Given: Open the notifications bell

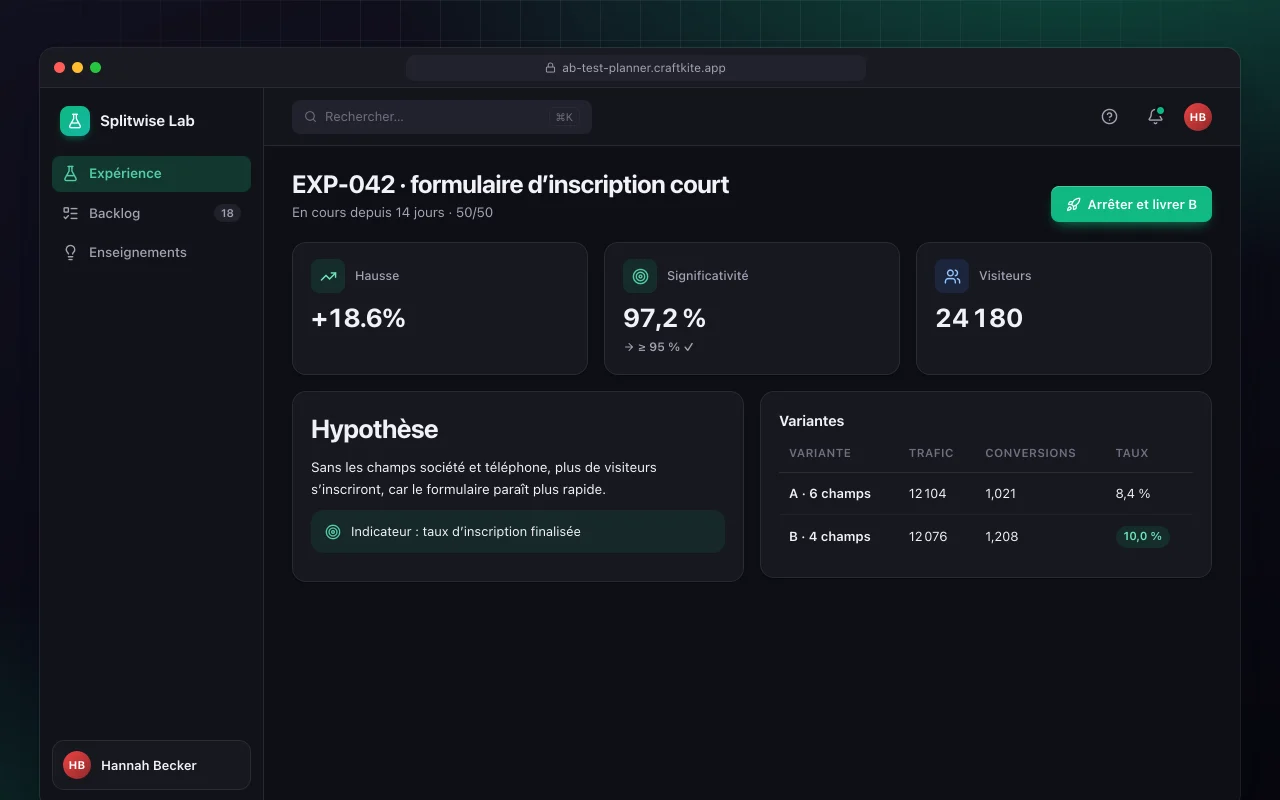Looking at the screenshot, I should (x=1155, y=117).
